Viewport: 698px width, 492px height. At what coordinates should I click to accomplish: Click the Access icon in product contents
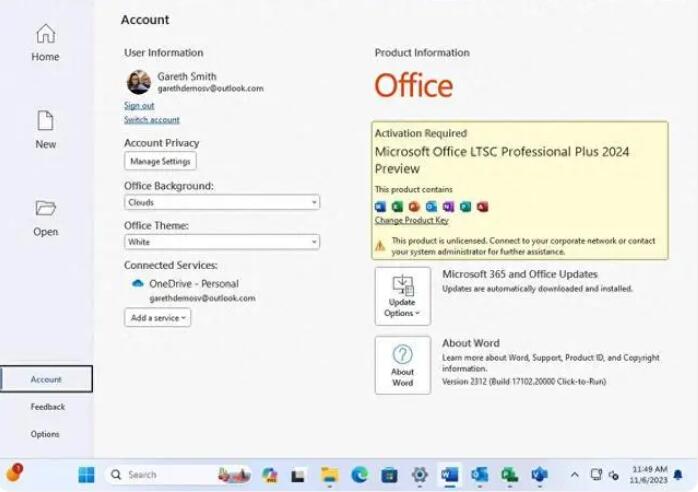click(x=483, y=207)
